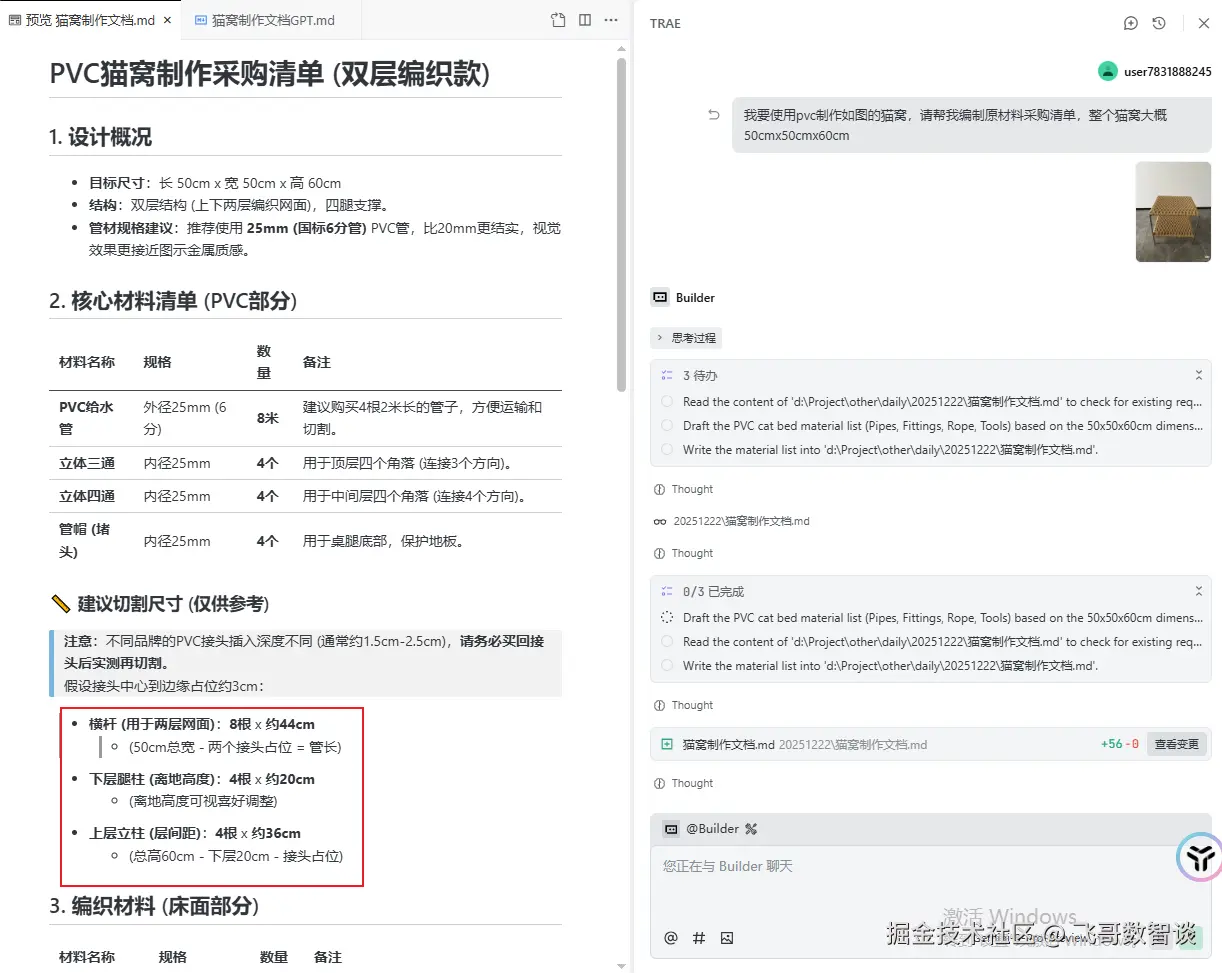Click the list icon beside '3 待办'

coord(667,375)
